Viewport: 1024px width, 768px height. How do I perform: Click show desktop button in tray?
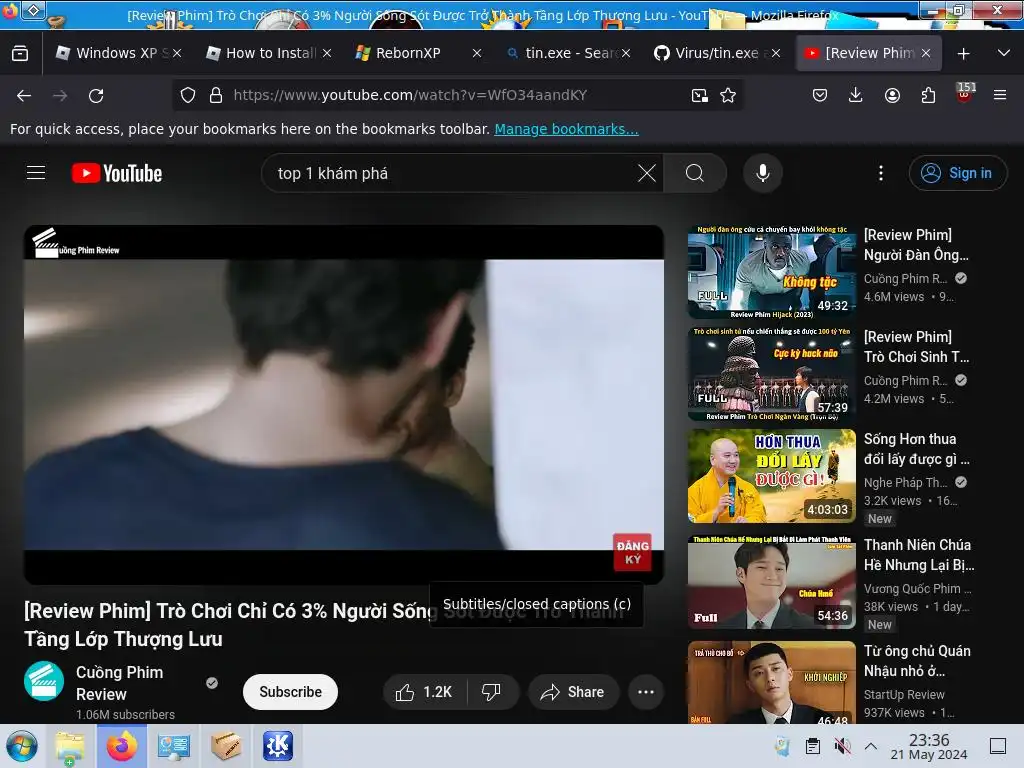click(997, 746)
